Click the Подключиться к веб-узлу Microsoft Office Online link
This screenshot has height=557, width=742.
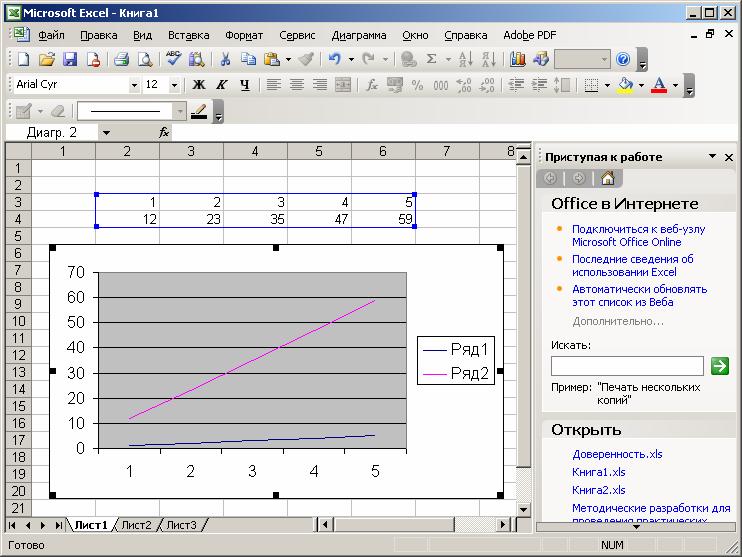638,235
